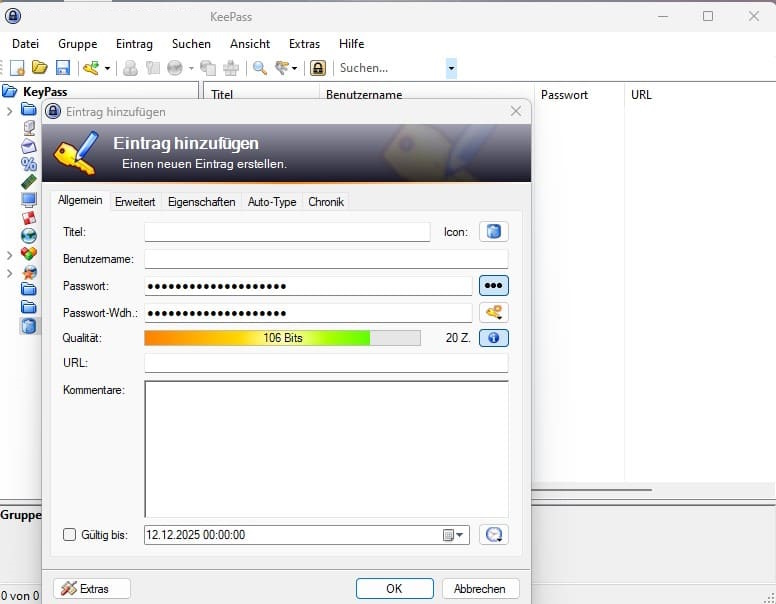The width and height of the screenshot is (776, 604).
Task: Click the Suchen quick search box
Action: [391, 68]
